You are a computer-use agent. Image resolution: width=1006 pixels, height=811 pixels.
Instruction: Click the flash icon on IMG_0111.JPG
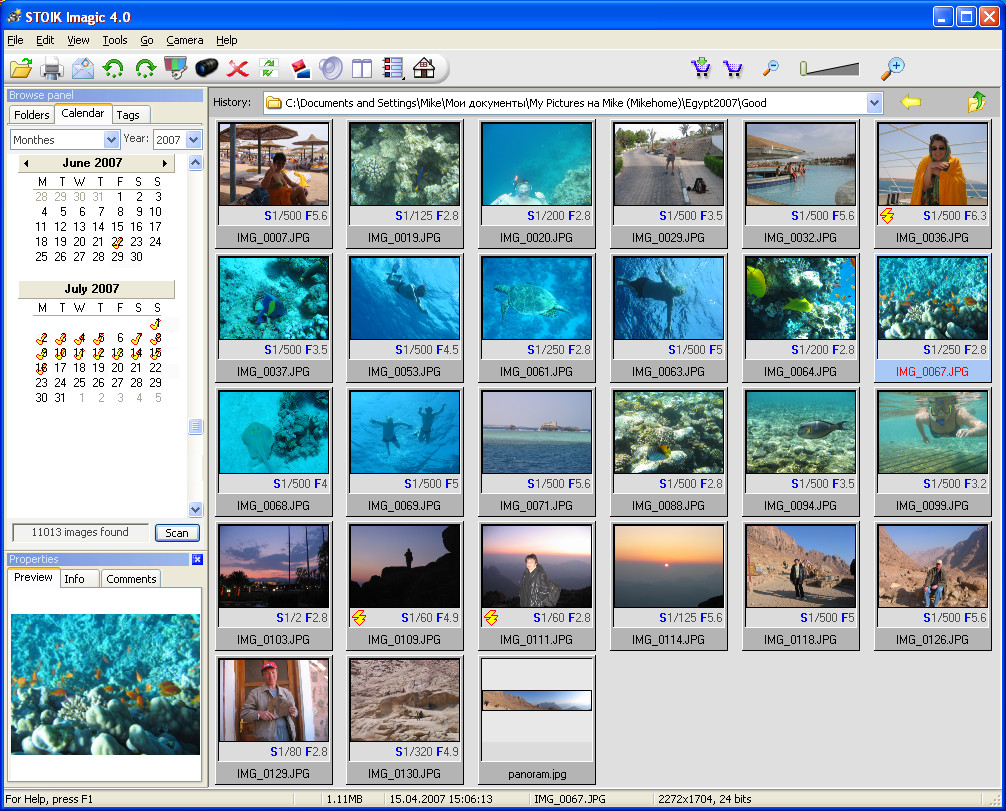(491, 618)
